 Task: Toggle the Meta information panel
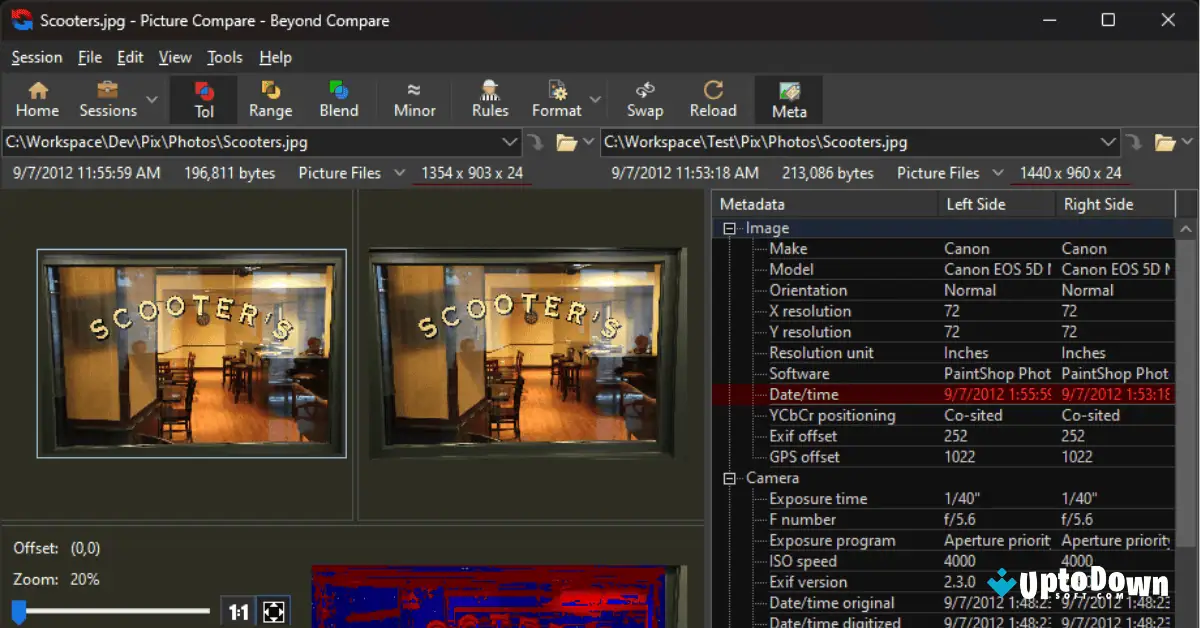click(788, 99)
